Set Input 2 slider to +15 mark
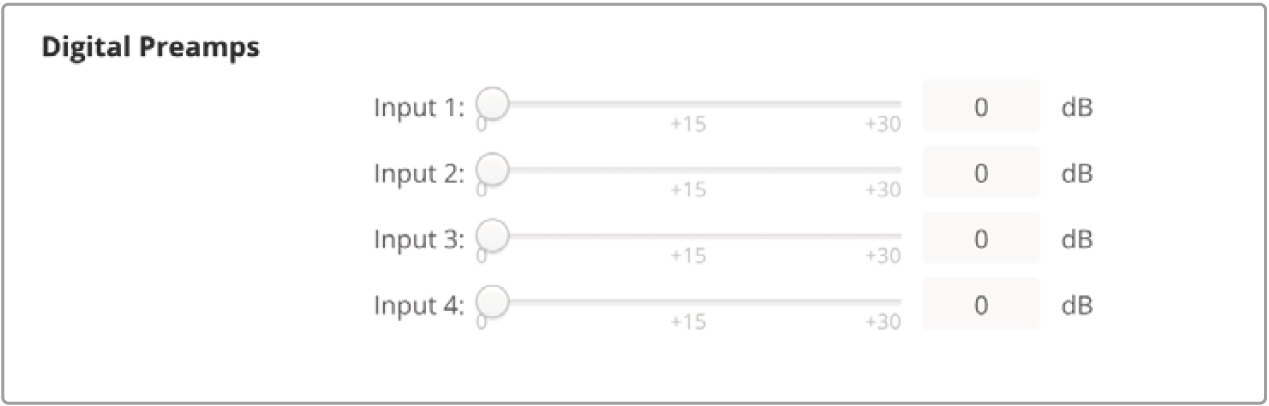 pos(689,169)
